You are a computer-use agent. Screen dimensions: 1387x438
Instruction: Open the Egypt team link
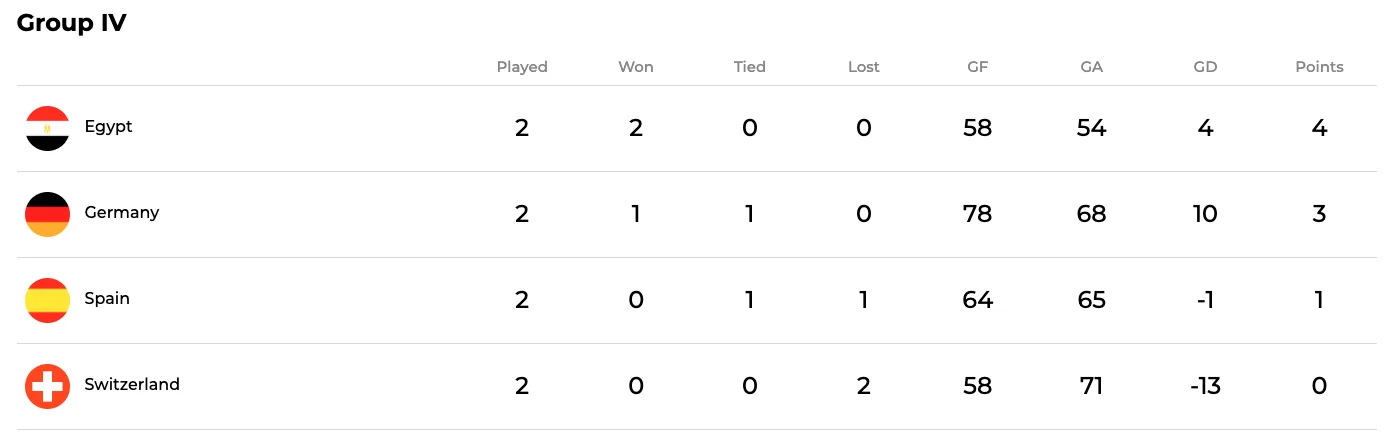(x=108, y=127)
